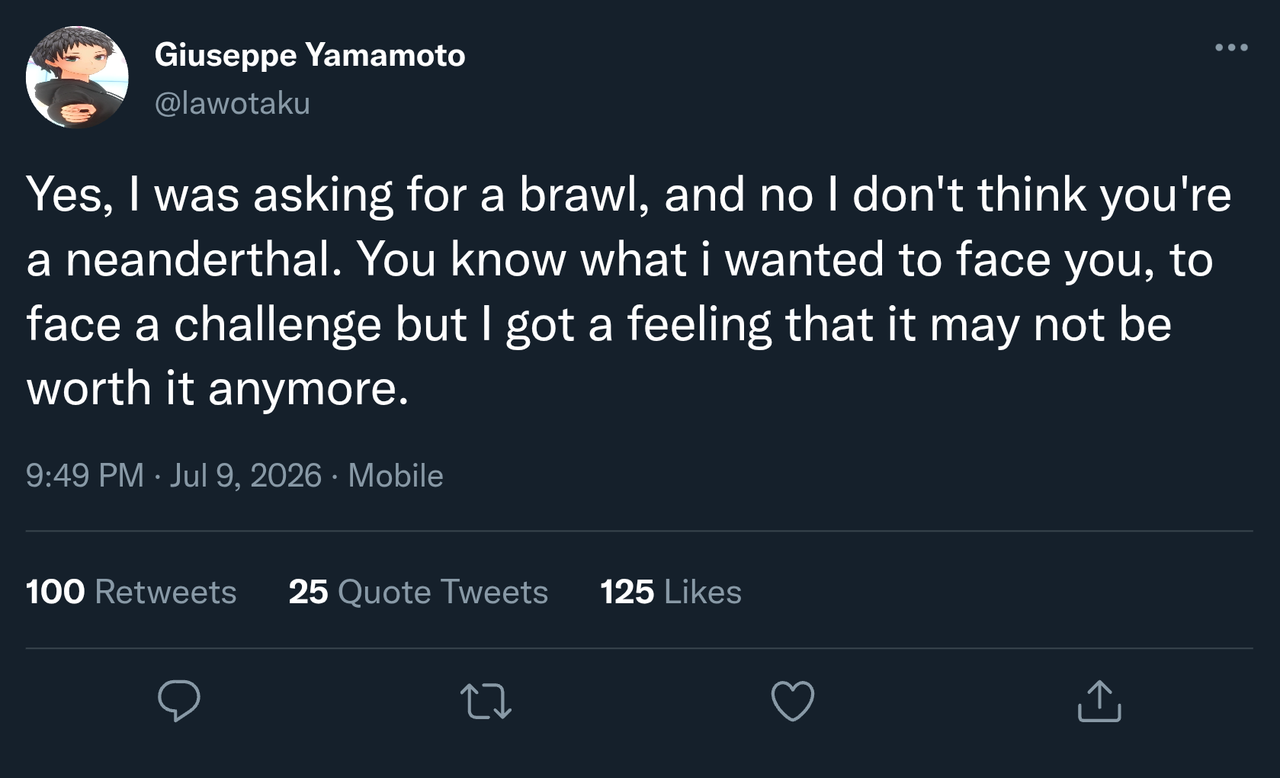Like the tweet with the heart icon
Viewport: 1280px width, 778px height.
pos(793,701)
